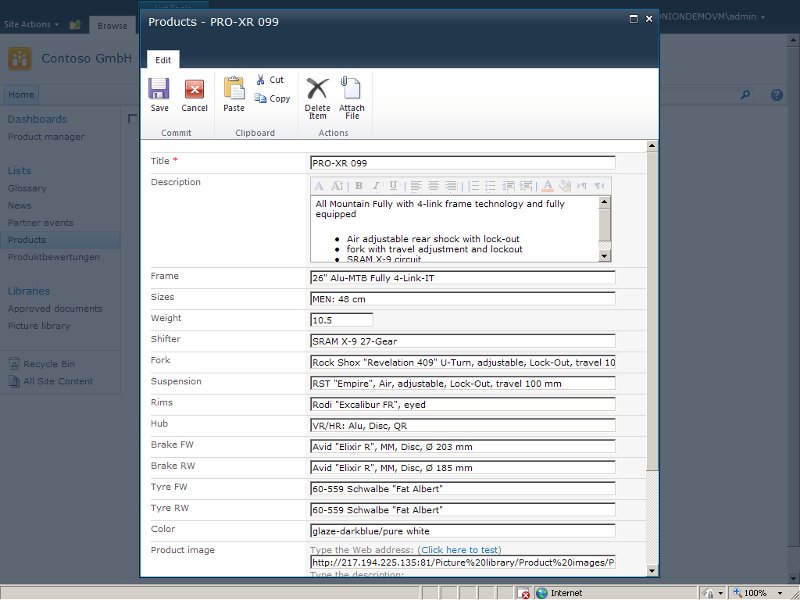Click into the Weight input field
800x600 pixels.
pyautogui.click(x=341, y=320)
